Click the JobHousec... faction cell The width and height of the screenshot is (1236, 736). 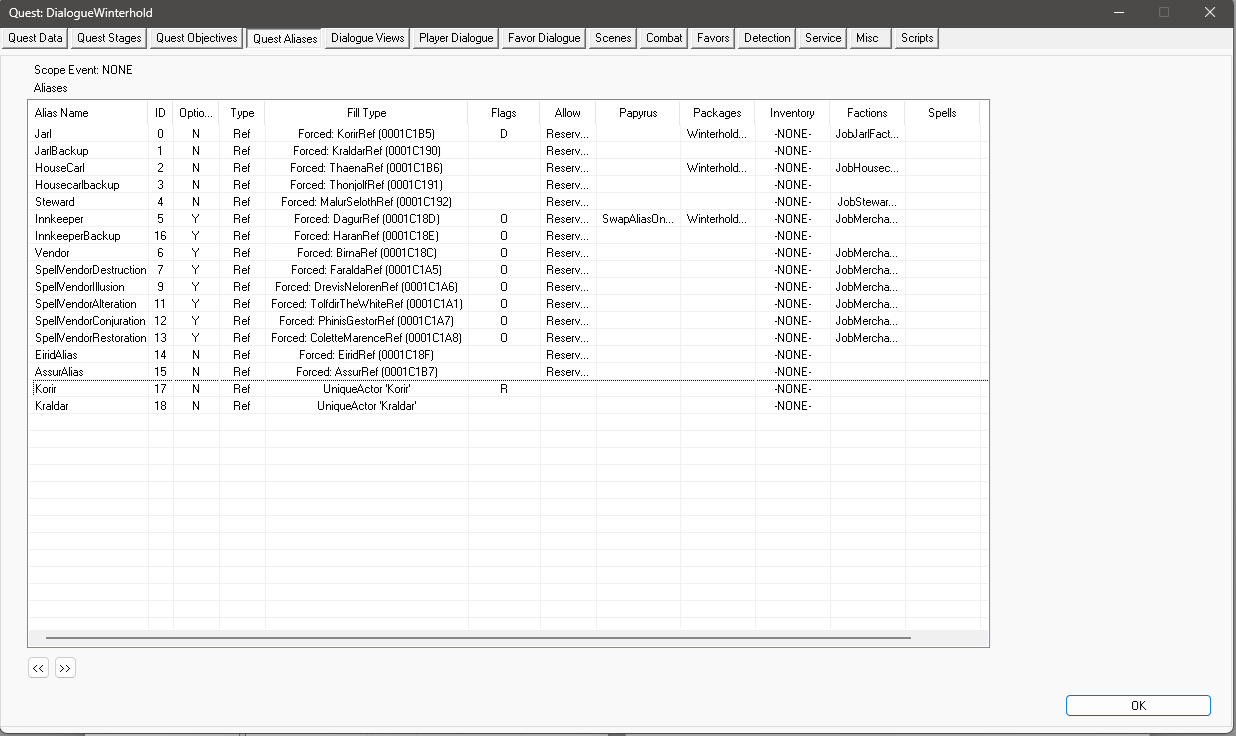click(x=867, y=168)
